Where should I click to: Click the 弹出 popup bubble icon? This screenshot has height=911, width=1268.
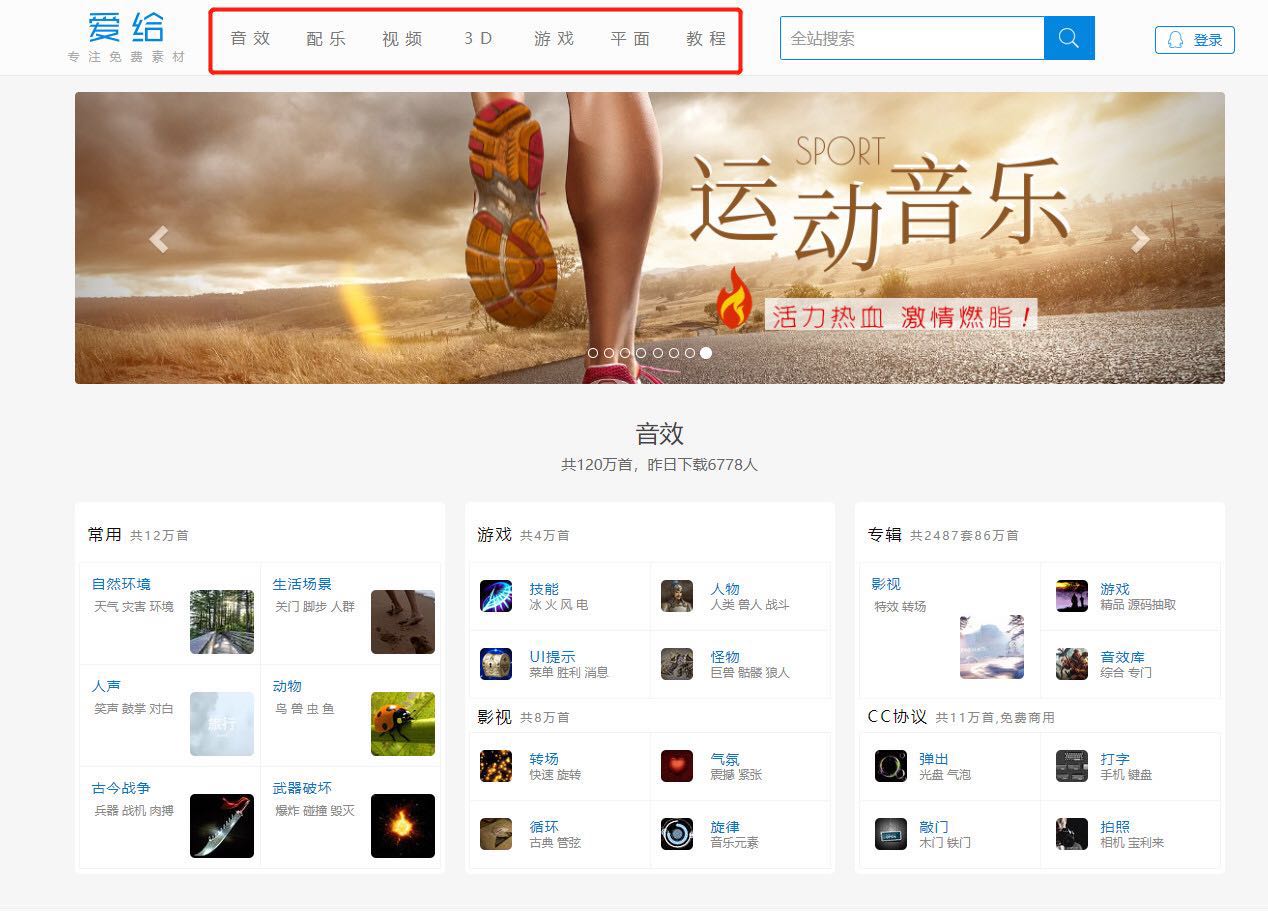(890, 766)
